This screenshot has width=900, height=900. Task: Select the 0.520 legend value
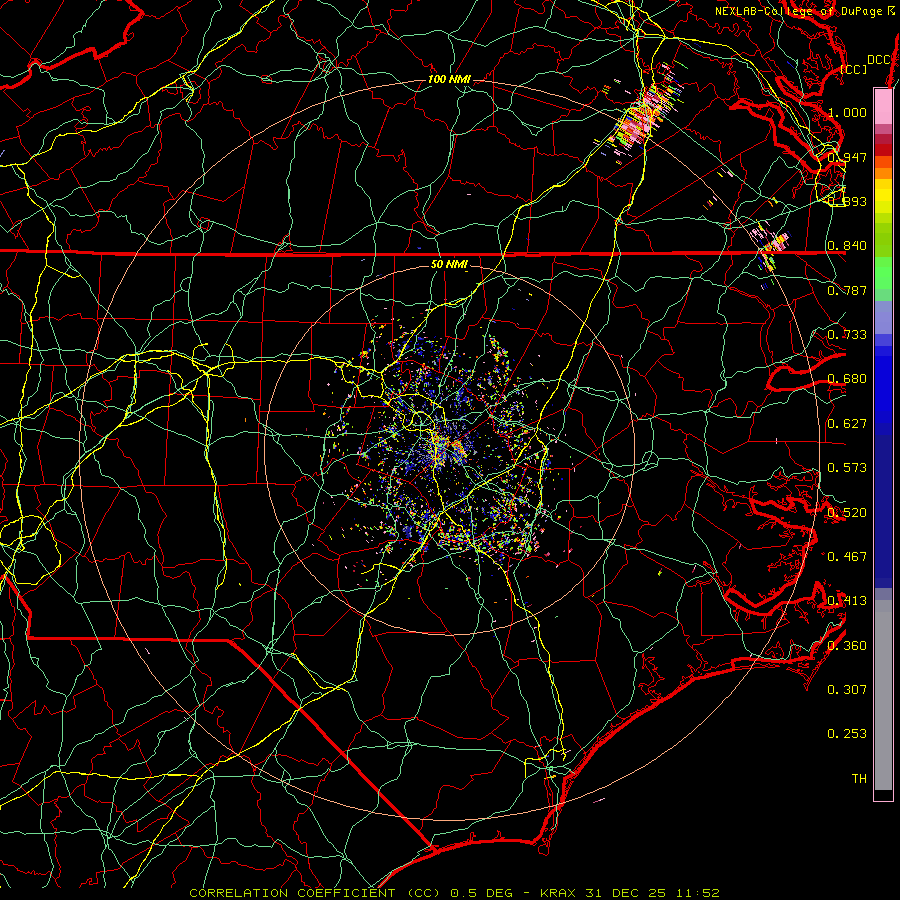(847, 512)
